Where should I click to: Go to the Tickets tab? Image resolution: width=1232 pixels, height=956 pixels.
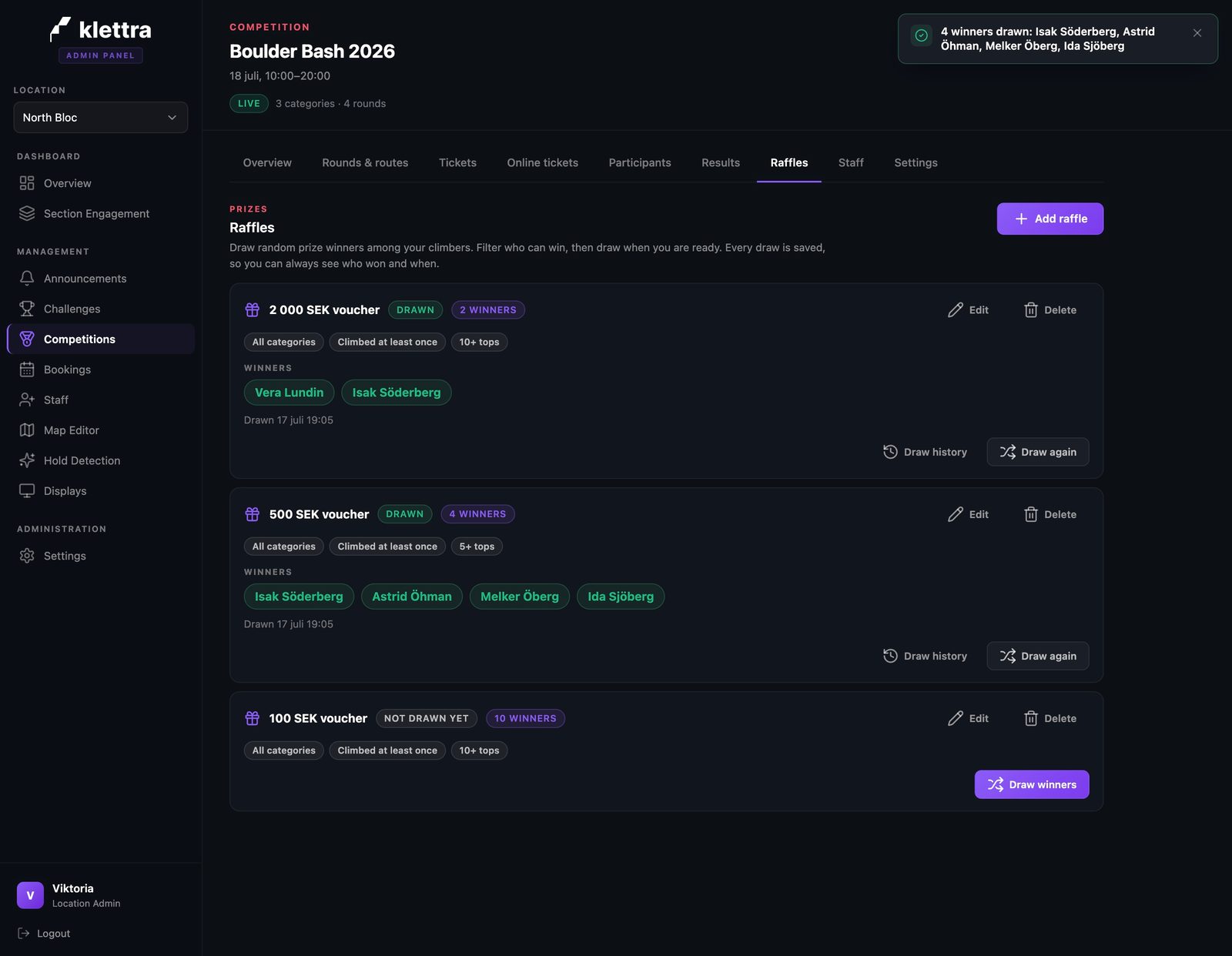(x=457, y=162)
